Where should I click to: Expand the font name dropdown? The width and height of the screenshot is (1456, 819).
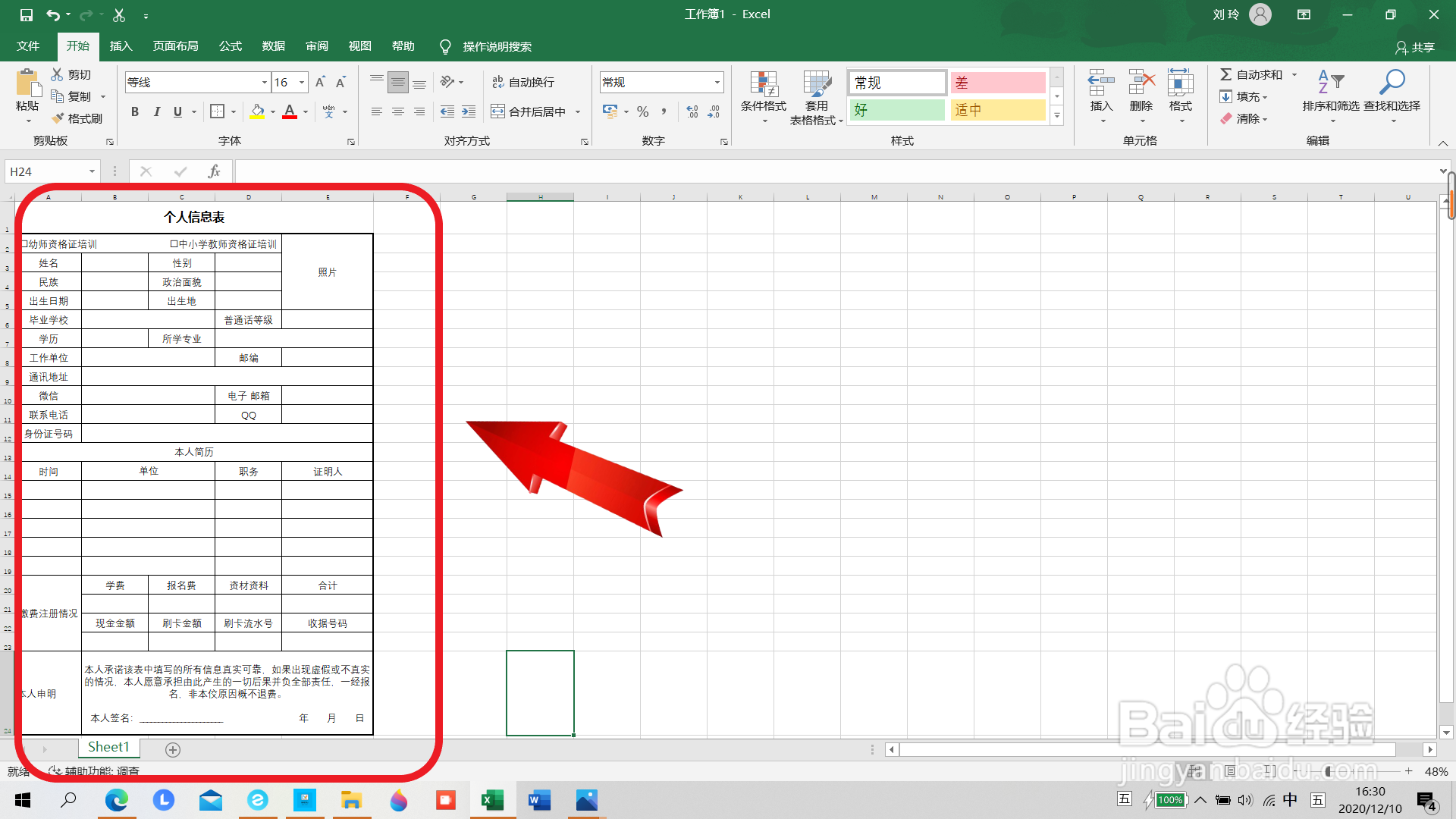(264, 82)
